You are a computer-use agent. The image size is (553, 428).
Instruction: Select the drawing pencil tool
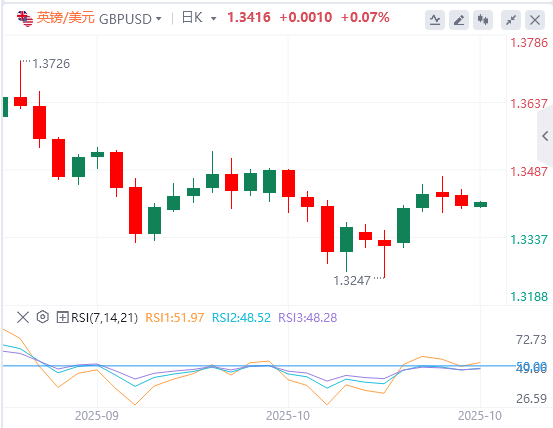459,20
